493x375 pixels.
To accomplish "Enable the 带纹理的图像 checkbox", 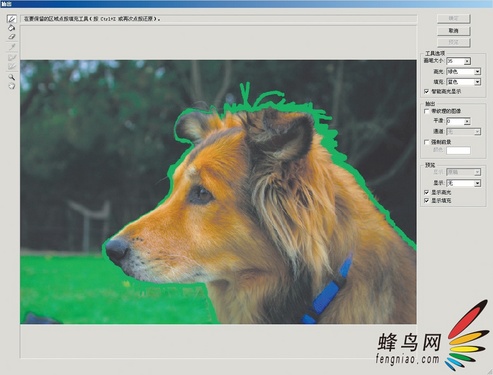I will pos(426,111).
